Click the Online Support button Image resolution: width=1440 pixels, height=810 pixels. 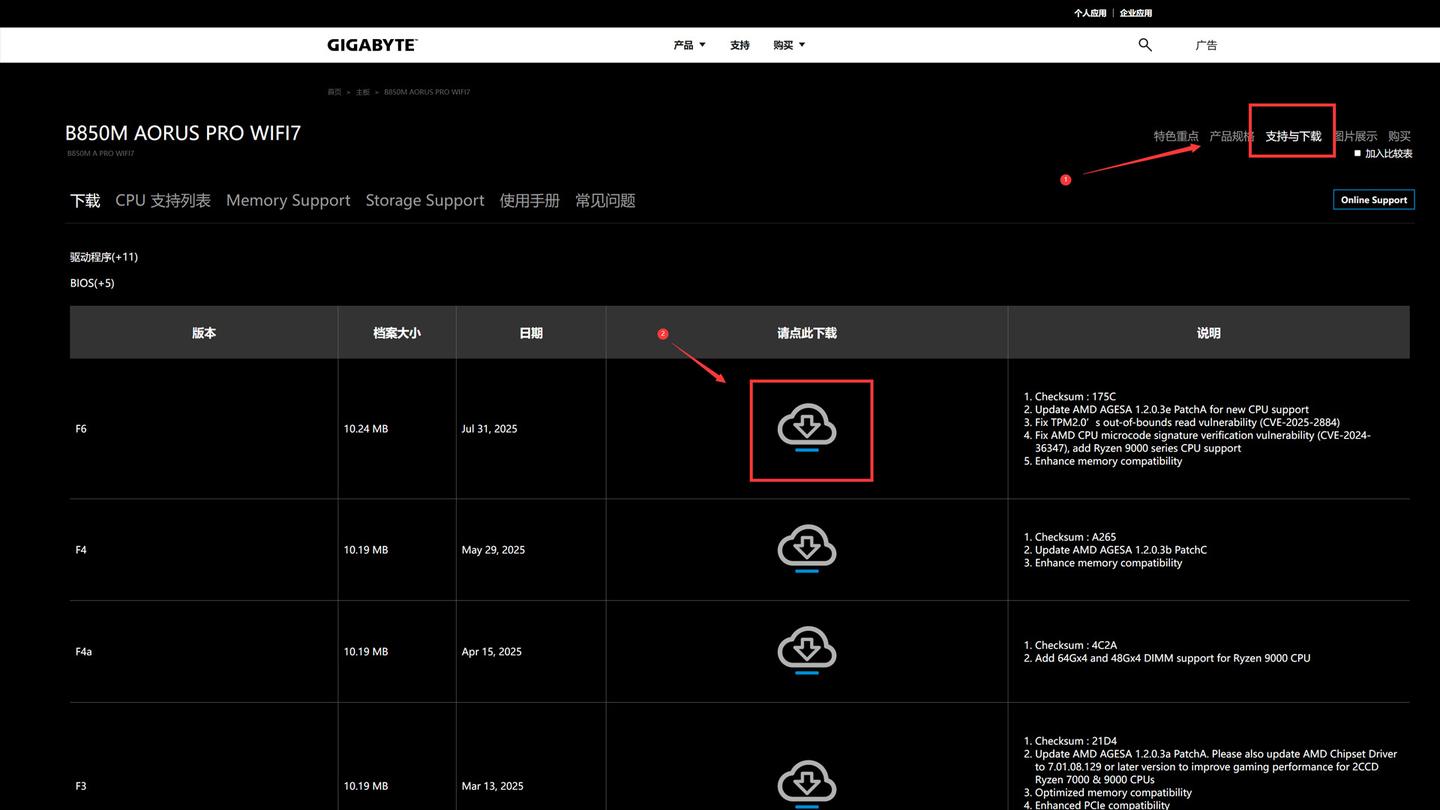(1374, 200)
